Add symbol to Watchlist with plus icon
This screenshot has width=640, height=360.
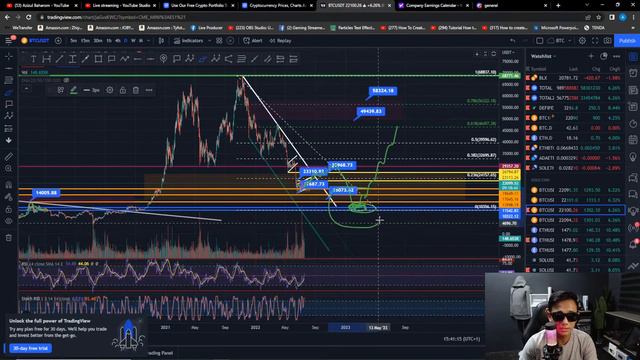(x=591, y=56)
